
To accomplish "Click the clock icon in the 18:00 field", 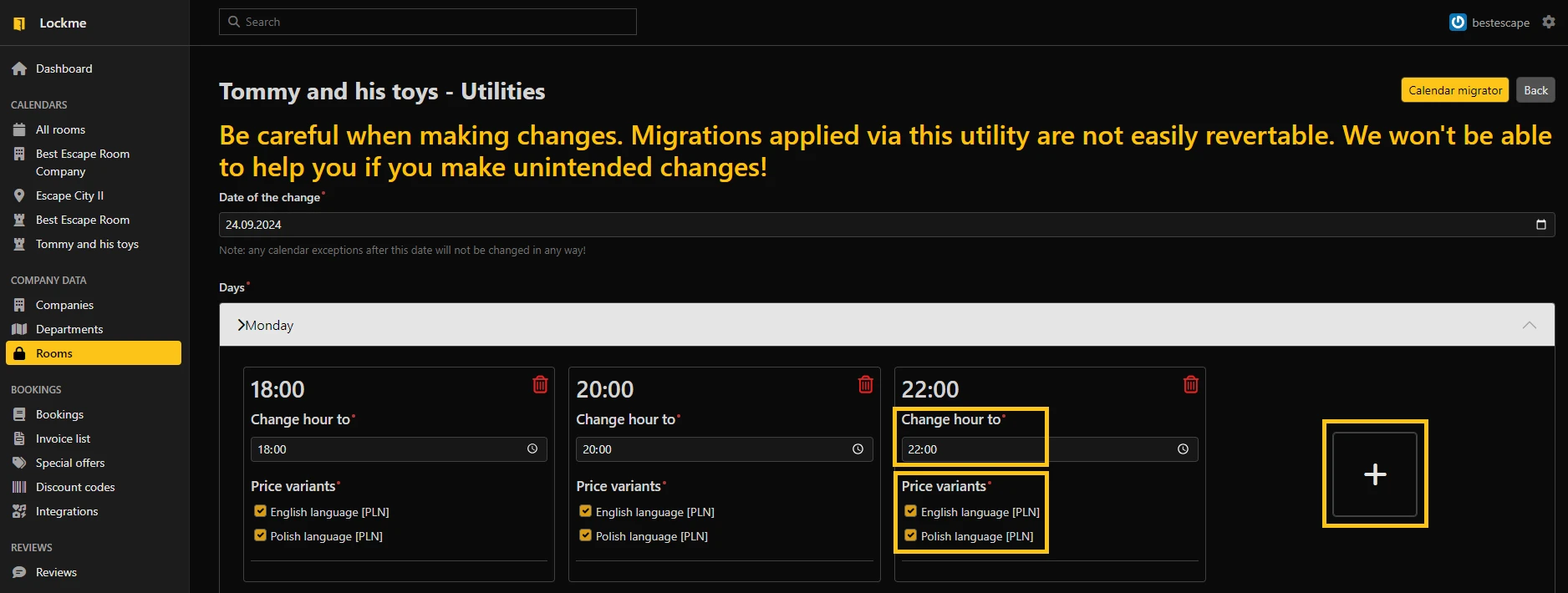I will (x=532, y=449).
